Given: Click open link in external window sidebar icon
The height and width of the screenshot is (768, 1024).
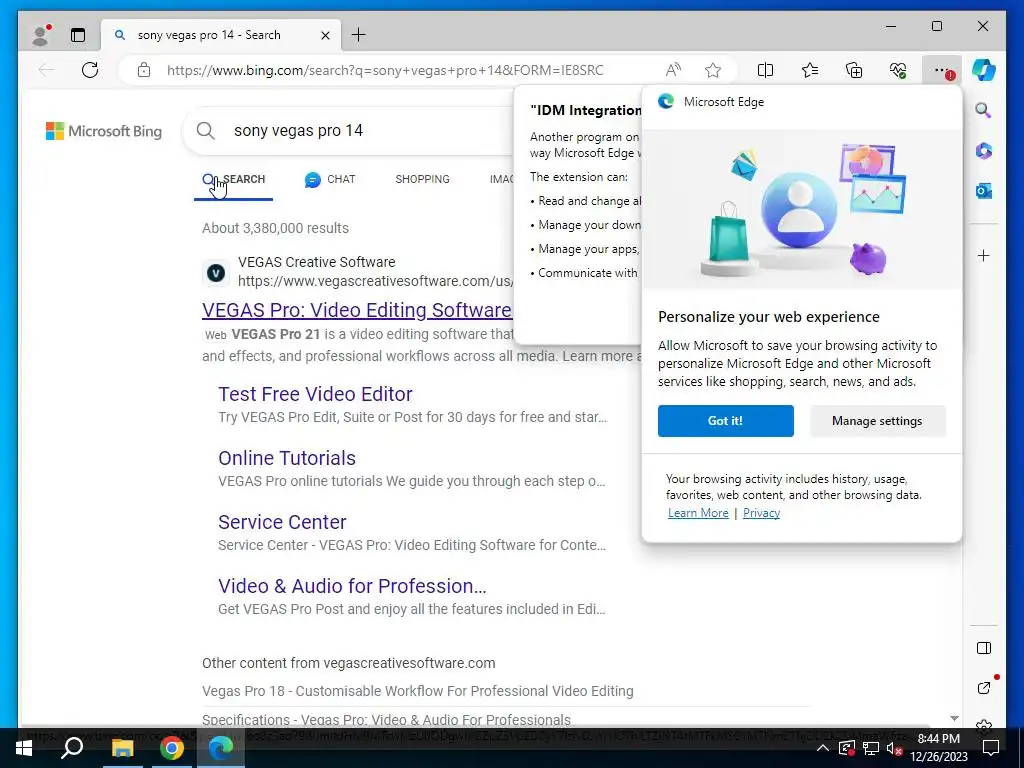Looking at the screenshot, I should (x=984, y=688).
